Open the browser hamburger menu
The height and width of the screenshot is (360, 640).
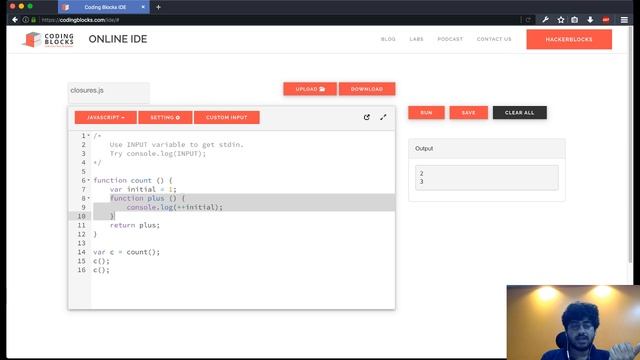[624, 20]
